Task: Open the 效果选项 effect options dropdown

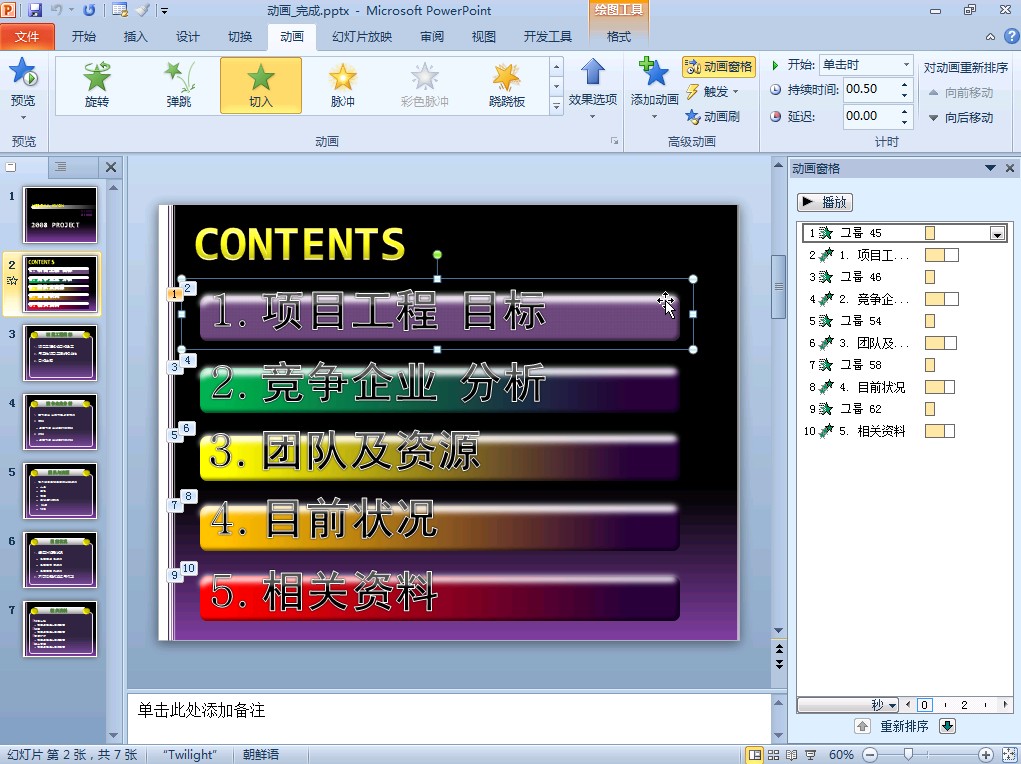Action: (x=593, y=90)
